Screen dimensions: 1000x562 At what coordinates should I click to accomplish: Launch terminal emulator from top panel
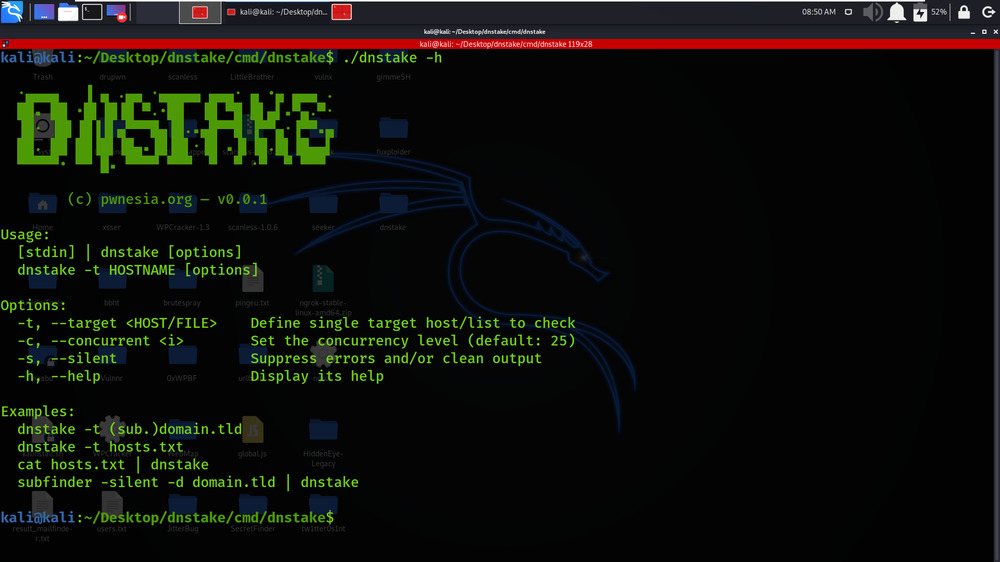[92, 12]
